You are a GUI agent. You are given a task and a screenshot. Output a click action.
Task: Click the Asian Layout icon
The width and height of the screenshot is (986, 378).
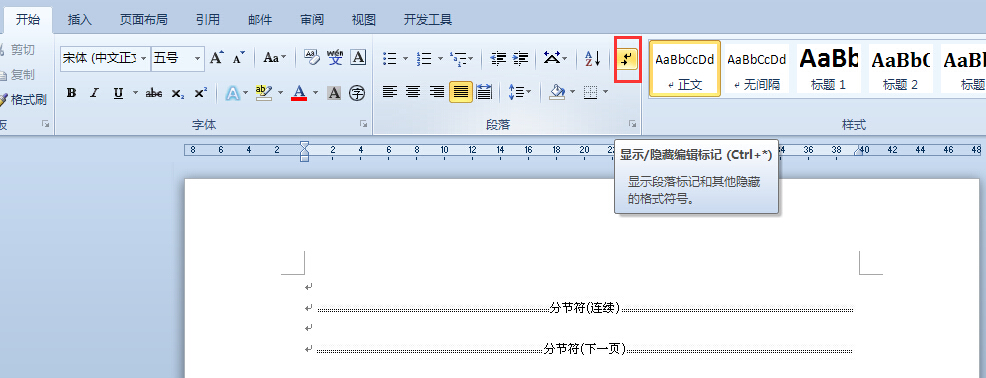pos(551,58)
